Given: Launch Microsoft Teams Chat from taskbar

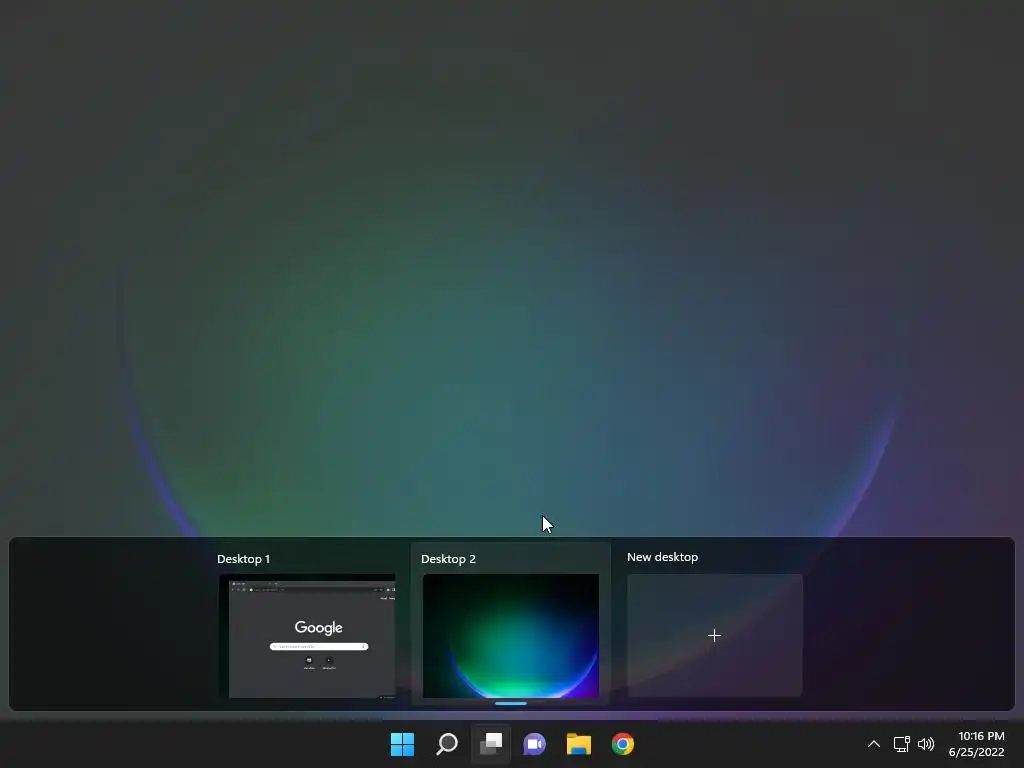Looking at the screenshot, I should tap(534, 744).
